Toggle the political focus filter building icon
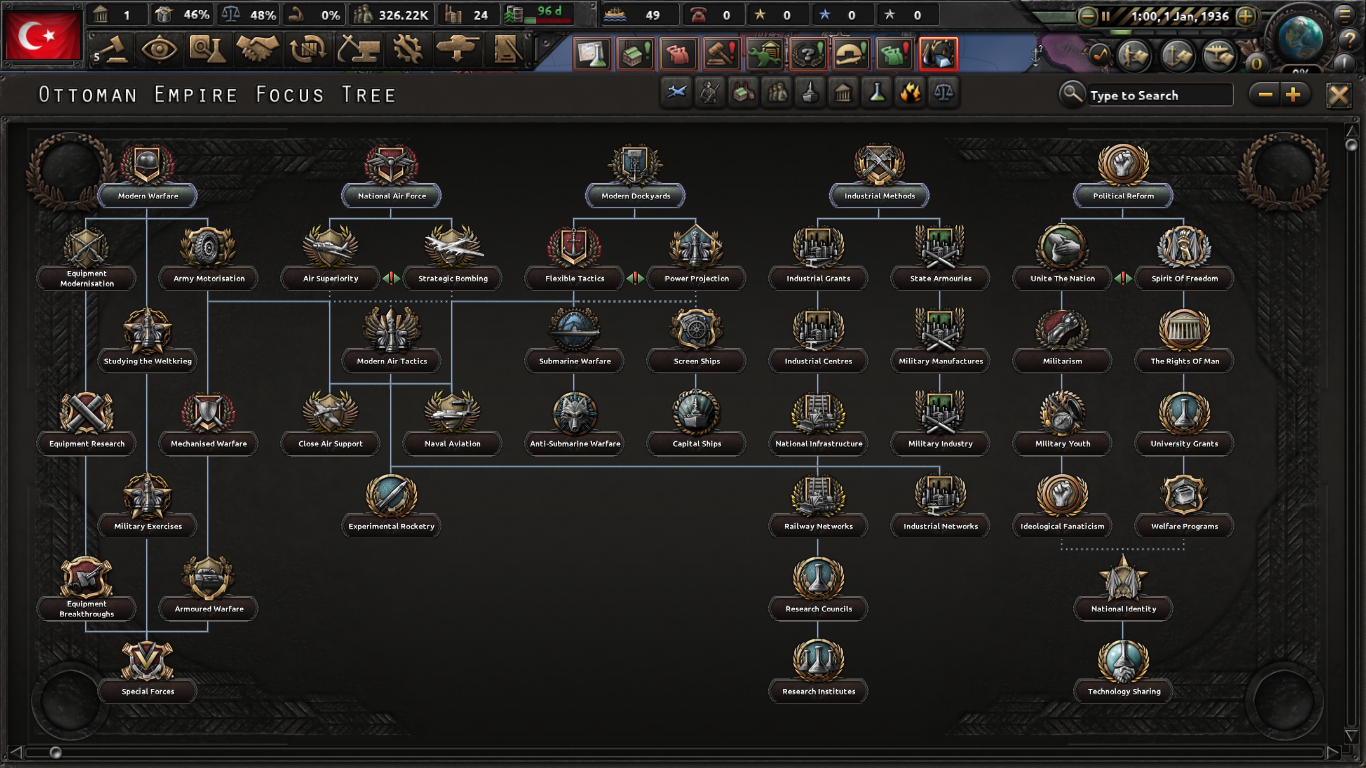 [x=843, y=93]
